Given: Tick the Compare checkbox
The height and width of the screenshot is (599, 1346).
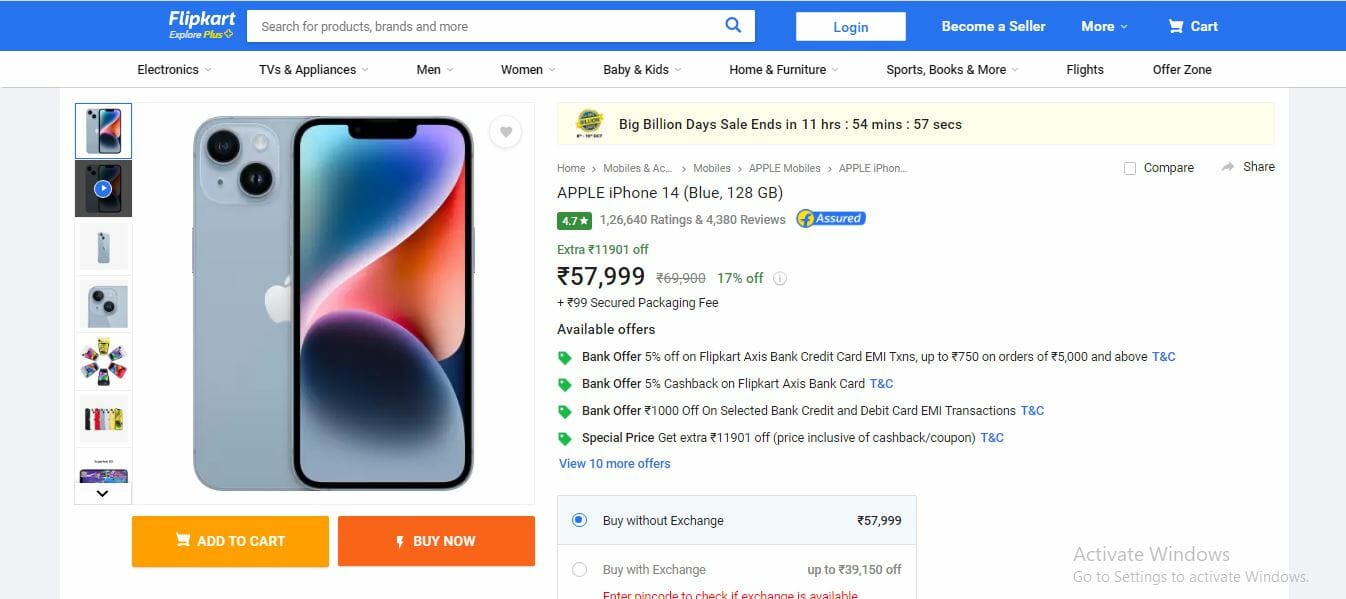Looking at the screenshot, I should tap(1130, 168).
